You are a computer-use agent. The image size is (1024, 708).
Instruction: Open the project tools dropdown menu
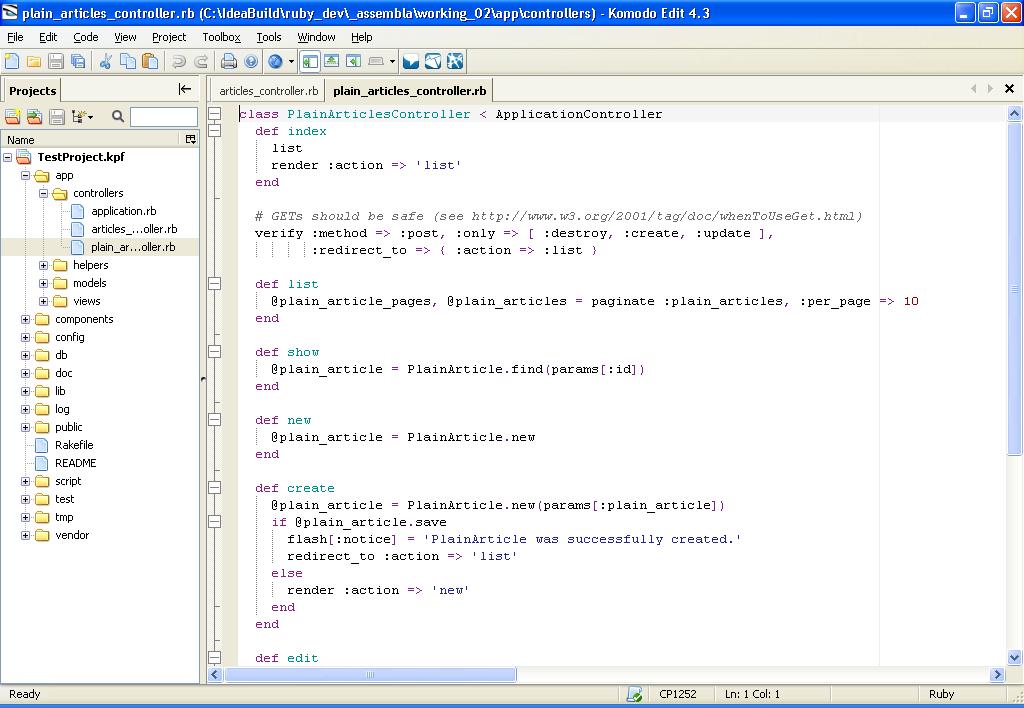[x=82, y=117]
